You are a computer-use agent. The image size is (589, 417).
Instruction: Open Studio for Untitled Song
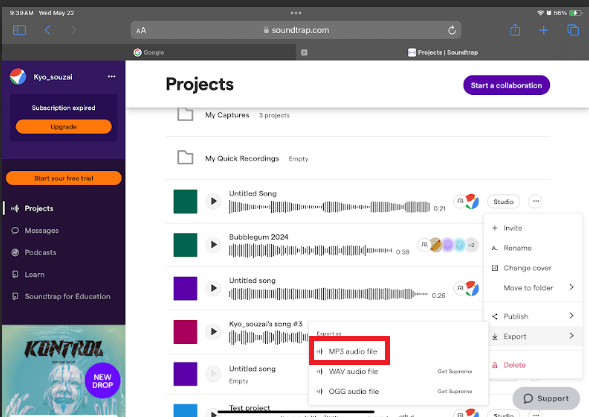click(x=503, y=202)
